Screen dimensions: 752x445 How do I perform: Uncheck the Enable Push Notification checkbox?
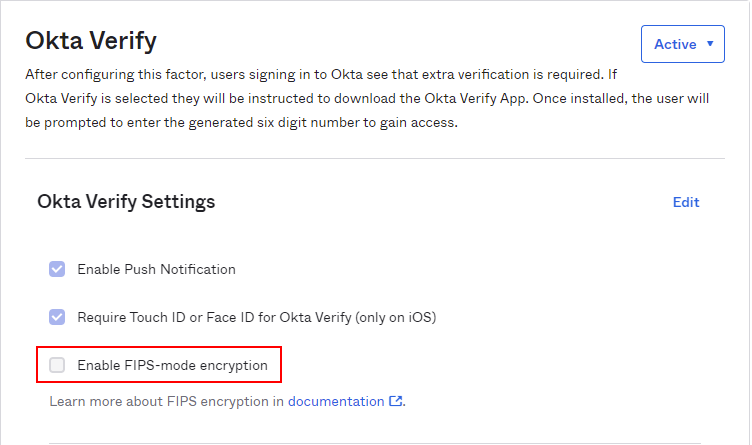[57, 269]
